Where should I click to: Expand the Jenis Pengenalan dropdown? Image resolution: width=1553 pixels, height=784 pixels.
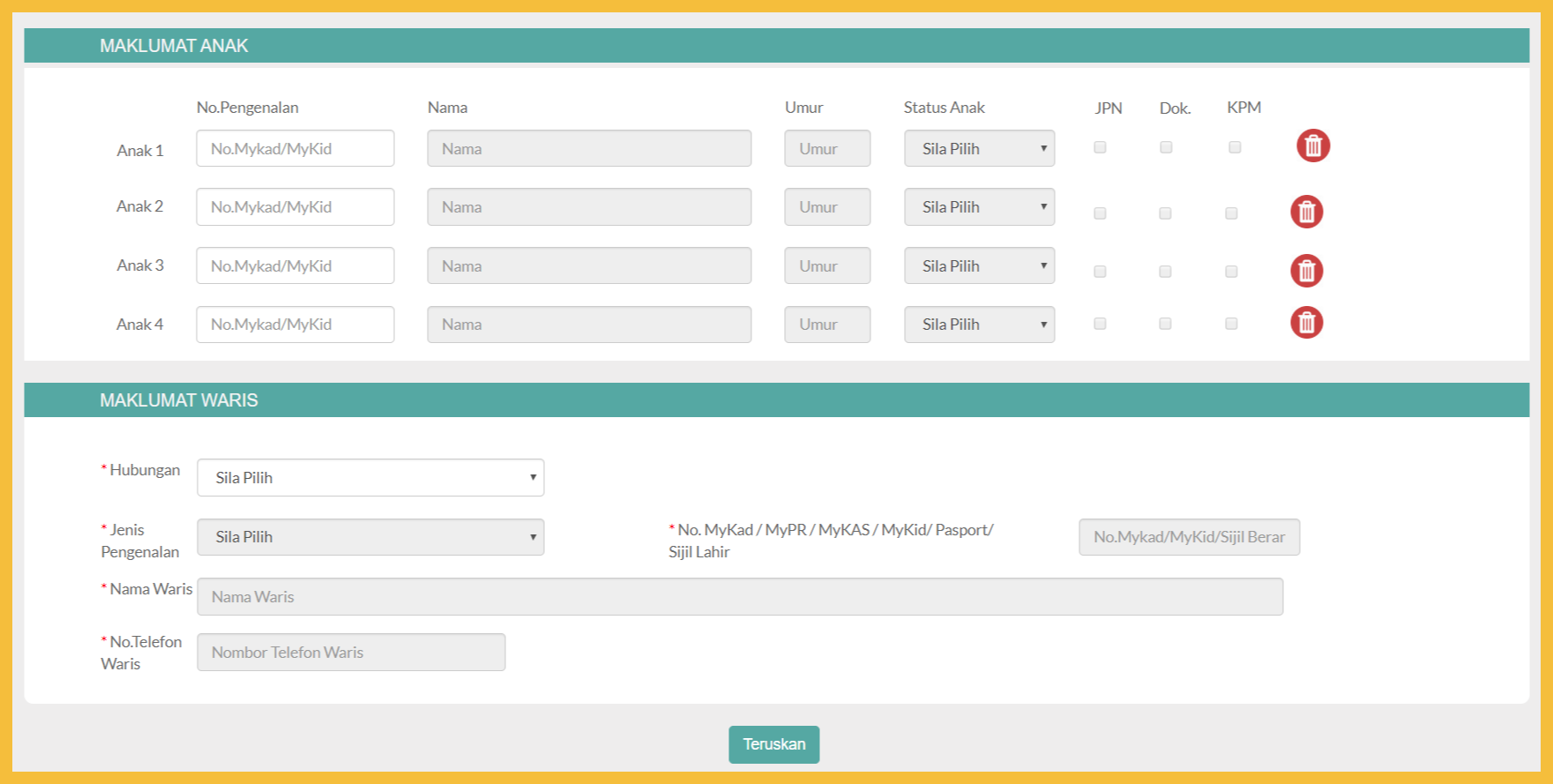click(x=370, y=537)
